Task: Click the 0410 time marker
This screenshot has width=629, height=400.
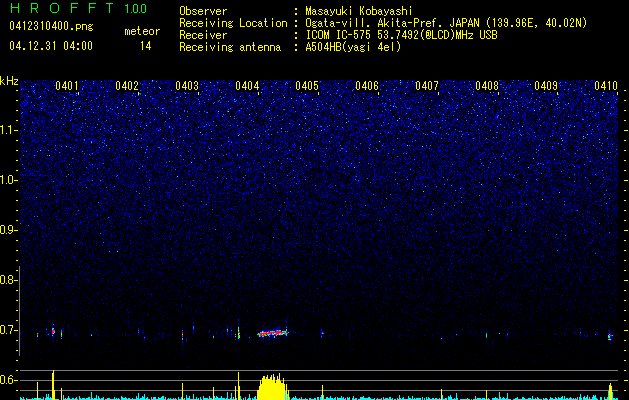Action: point(606,86)
